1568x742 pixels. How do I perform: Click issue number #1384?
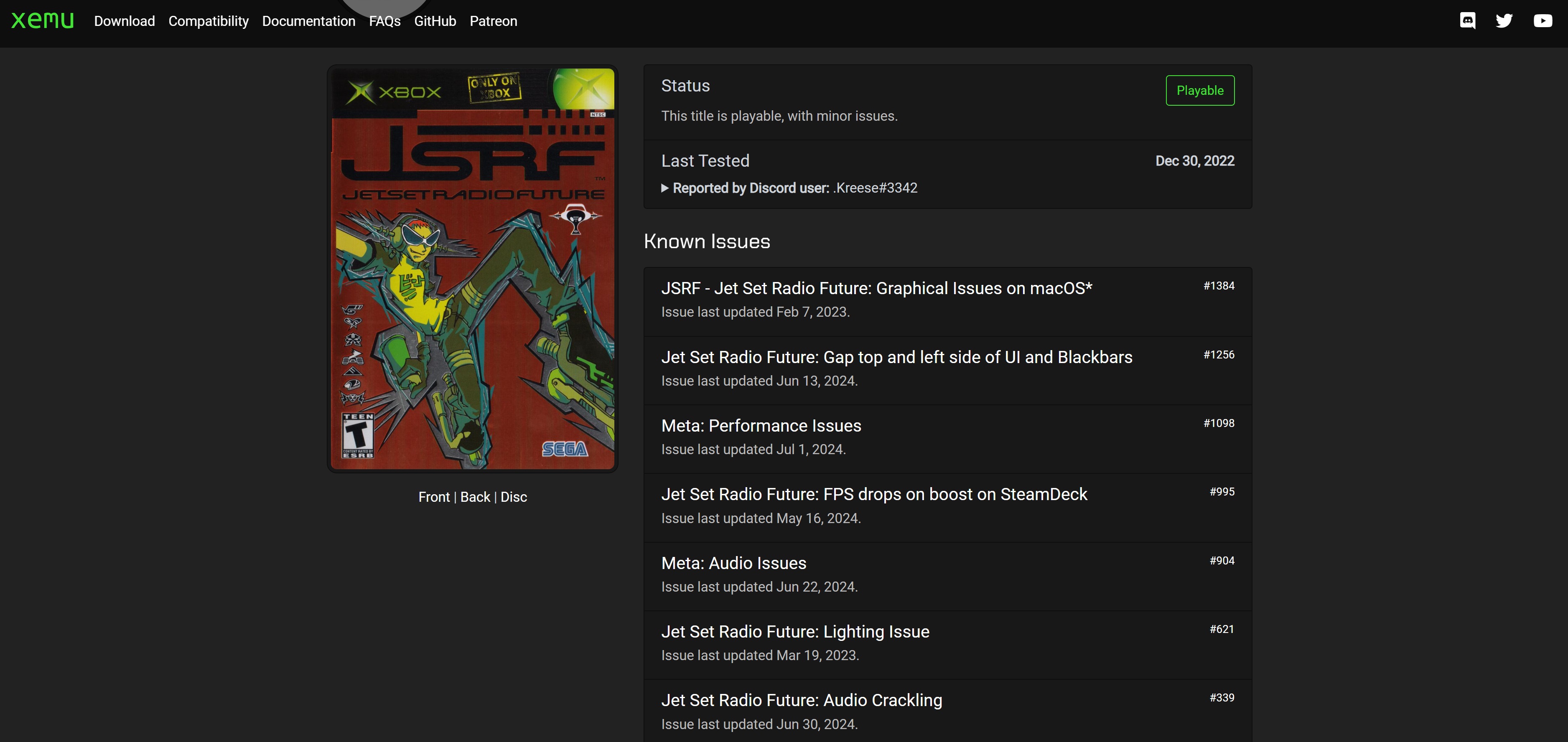(1219, 285)
